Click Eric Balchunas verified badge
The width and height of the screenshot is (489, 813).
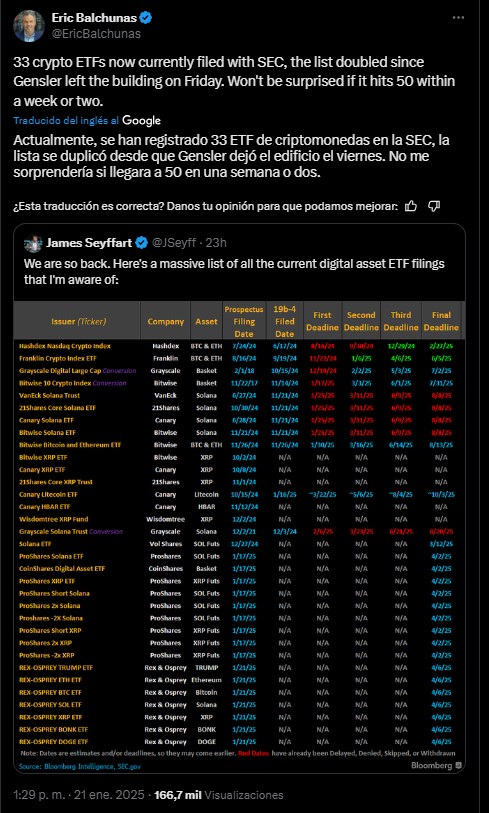click(x=146, y=18)
